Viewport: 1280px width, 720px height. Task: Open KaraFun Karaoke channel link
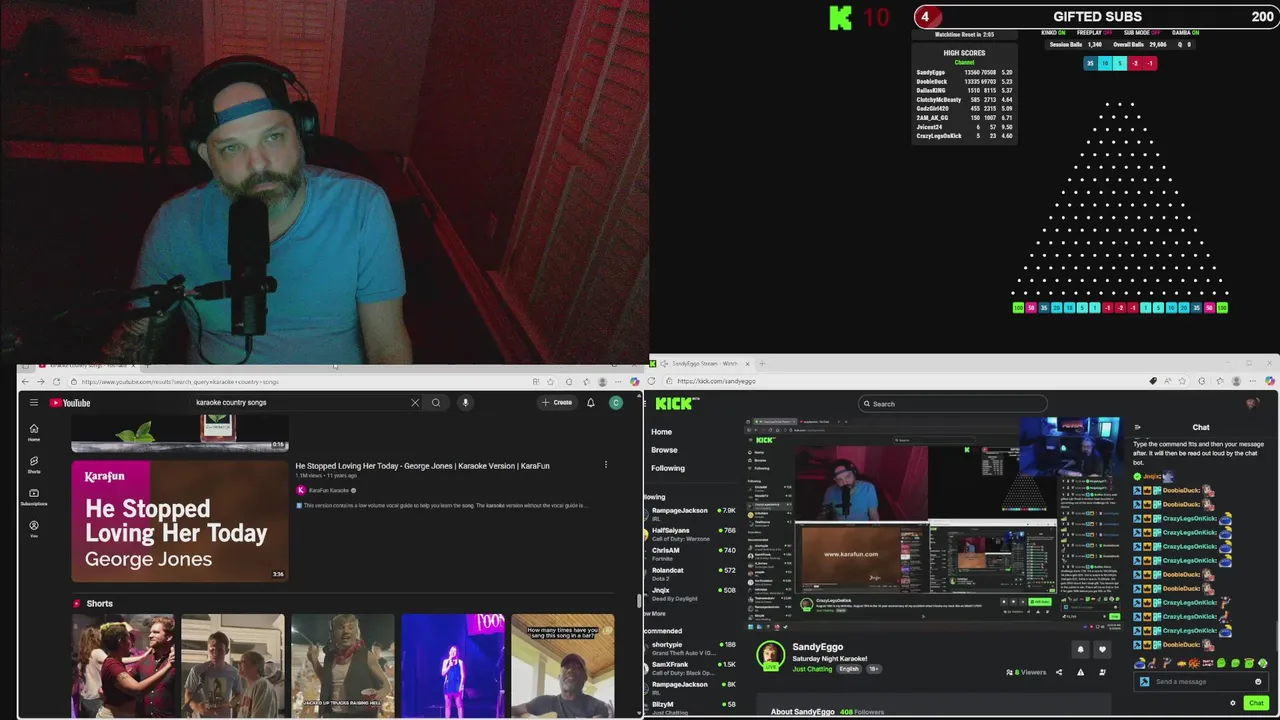327,490
